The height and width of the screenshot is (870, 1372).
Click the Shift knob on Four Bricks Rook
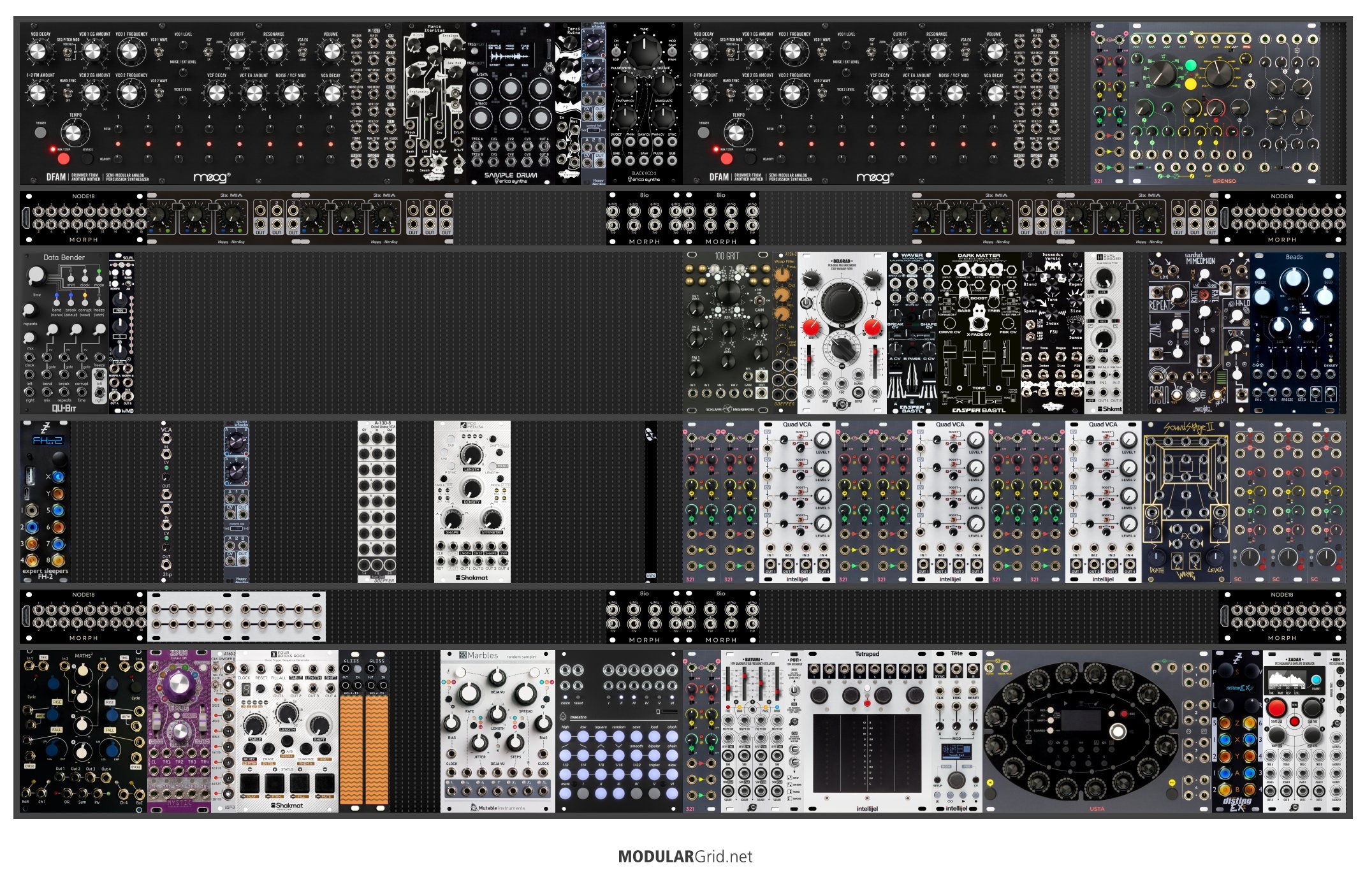coord(319,724)
